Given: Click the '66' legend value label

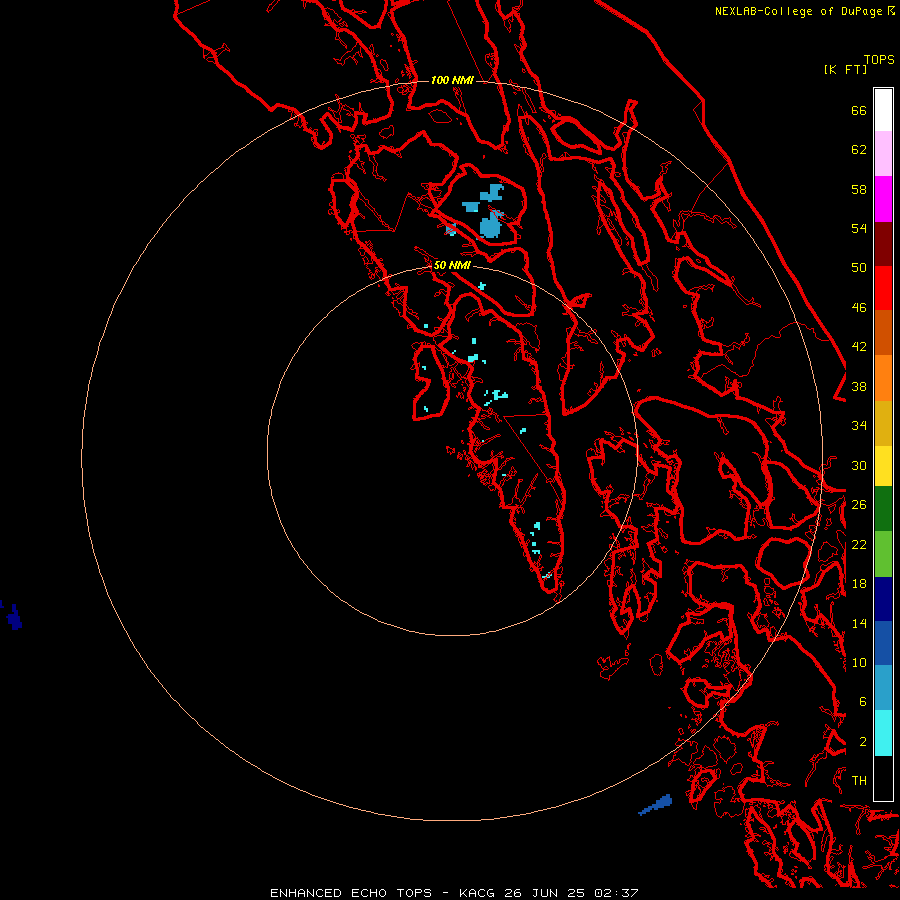Looking at the screenshot, I should [859, 110].
